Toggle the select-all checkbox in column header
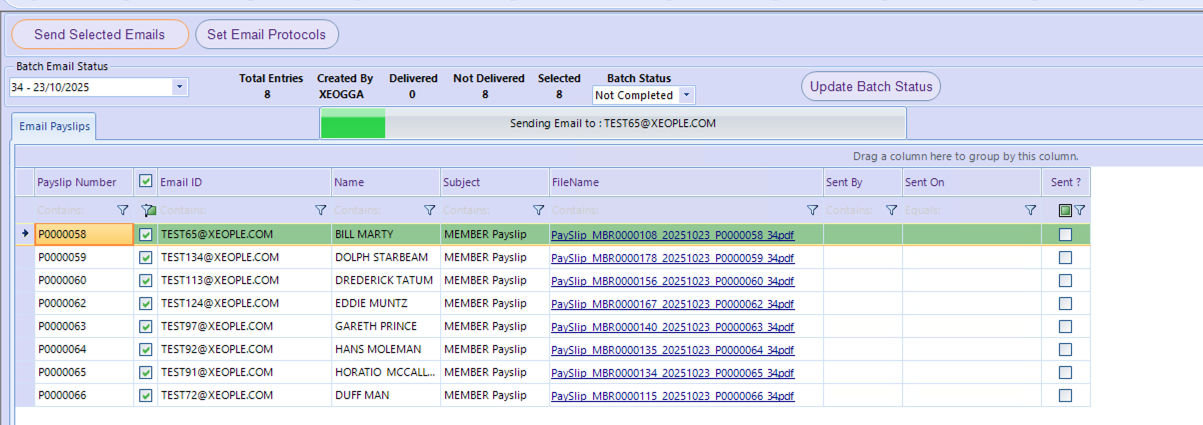Image resolution: width=1203 pixels, height=425 pixels. tap(146, 182)
